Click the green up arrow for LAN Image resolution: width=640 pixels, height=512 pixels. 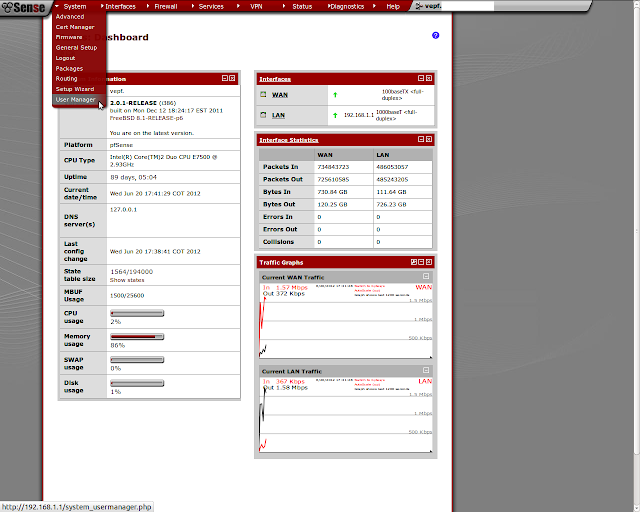tap(335, 115)
